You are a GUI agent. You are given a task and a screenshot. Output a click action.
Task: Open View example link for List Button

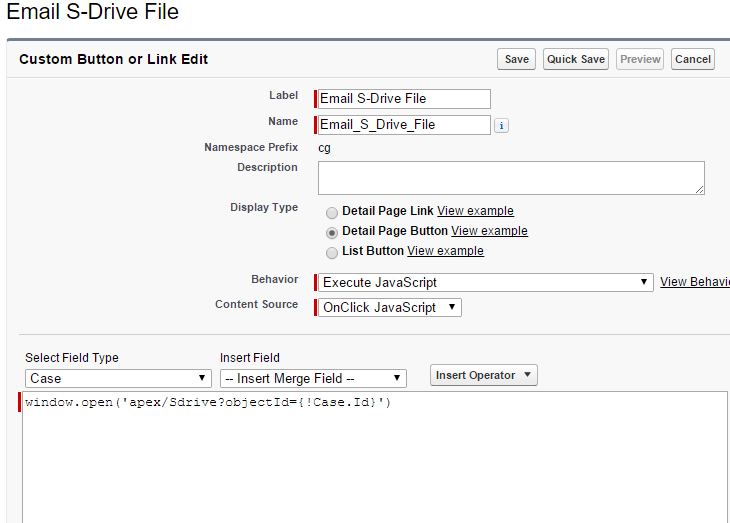click(445, 251)
